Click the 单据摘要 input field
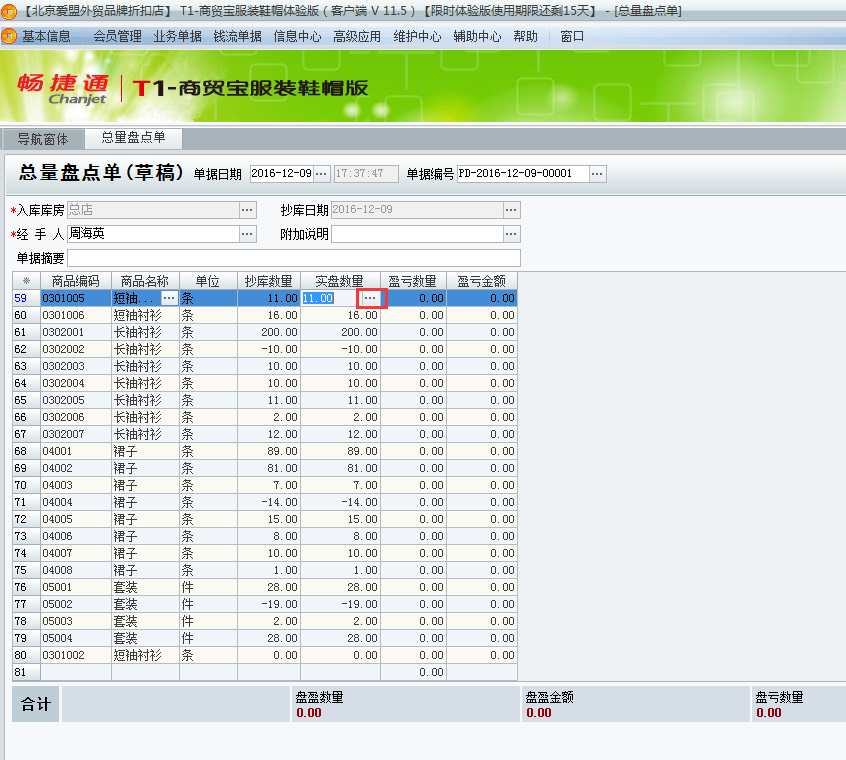This screenshot has width=846, height=760. pyautogui.click(x=293, y=258)
